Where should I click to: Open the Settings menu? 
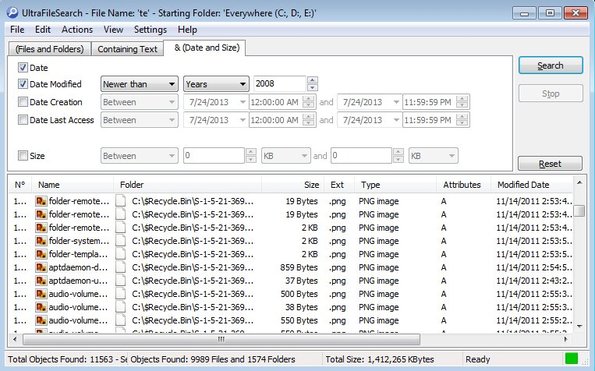pos(150,30)
